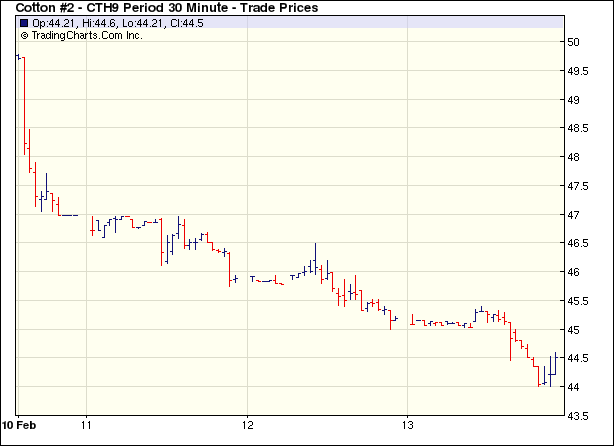
Task: Click the 44 price axis label
Action: tap(574, 387)
